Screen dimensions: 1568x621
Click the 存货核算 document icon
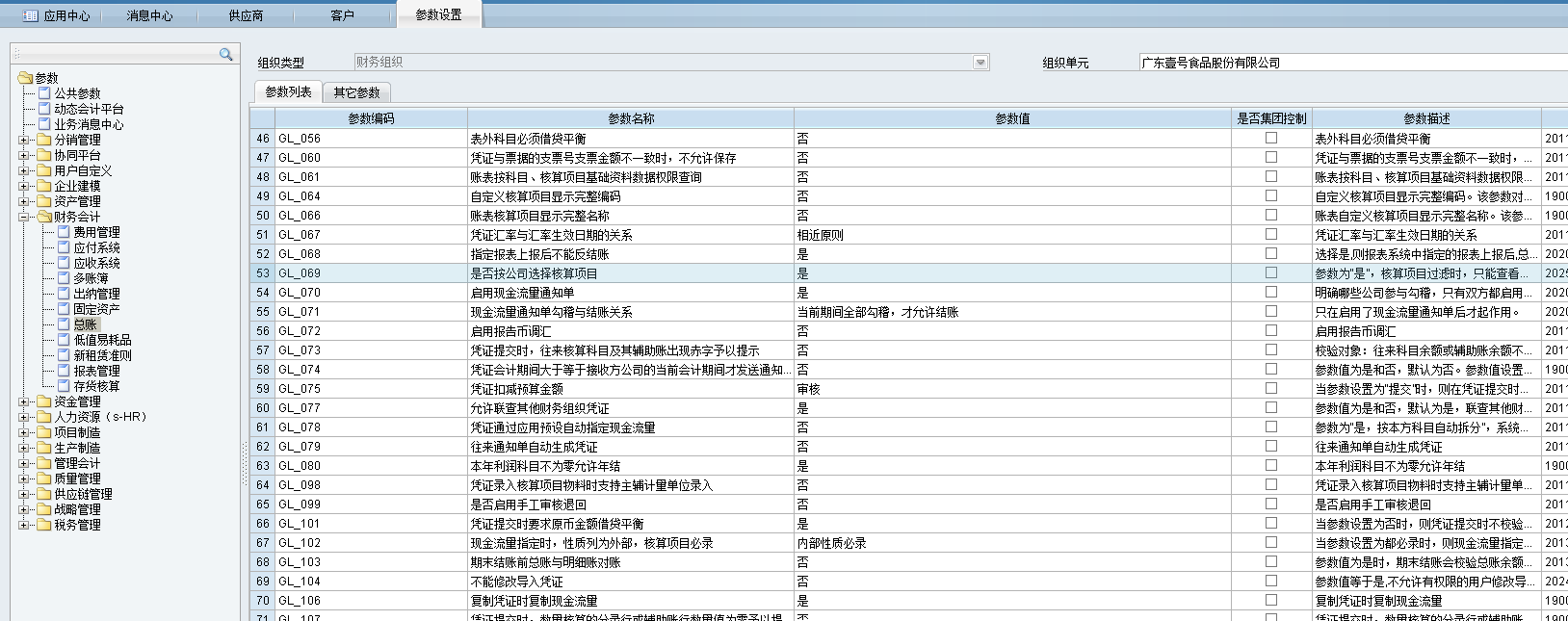click(64, 386)
